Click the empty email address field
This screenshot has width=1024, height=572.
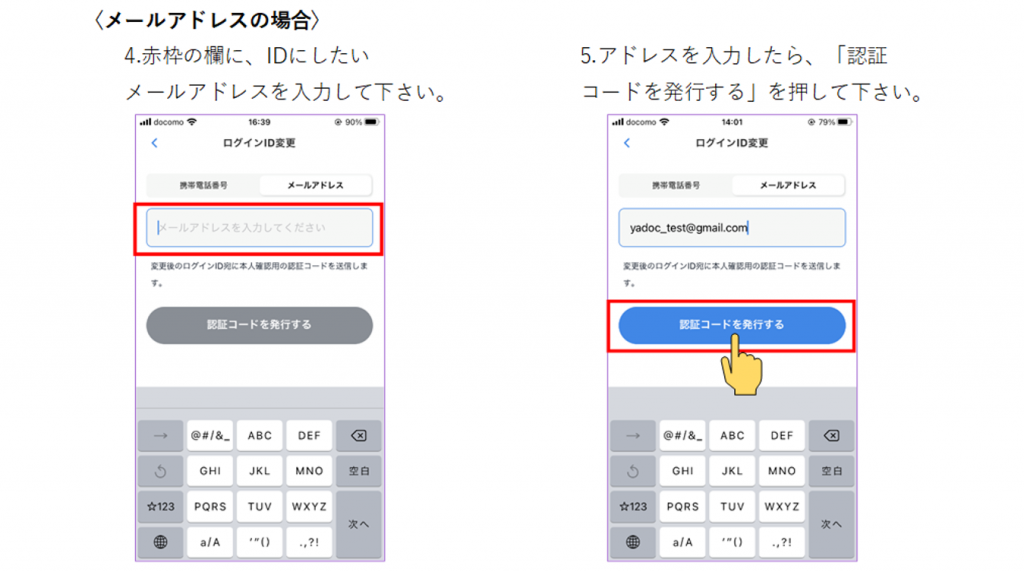(x=259, y=228)
